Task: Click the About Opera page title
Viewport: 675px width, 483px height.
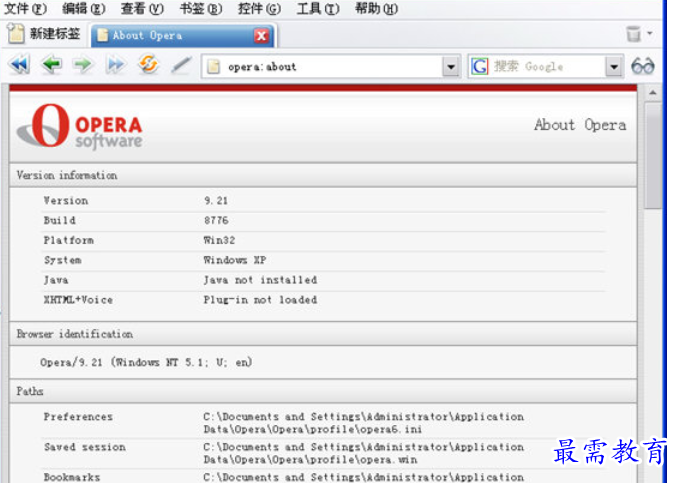Action: pos(580,125)
